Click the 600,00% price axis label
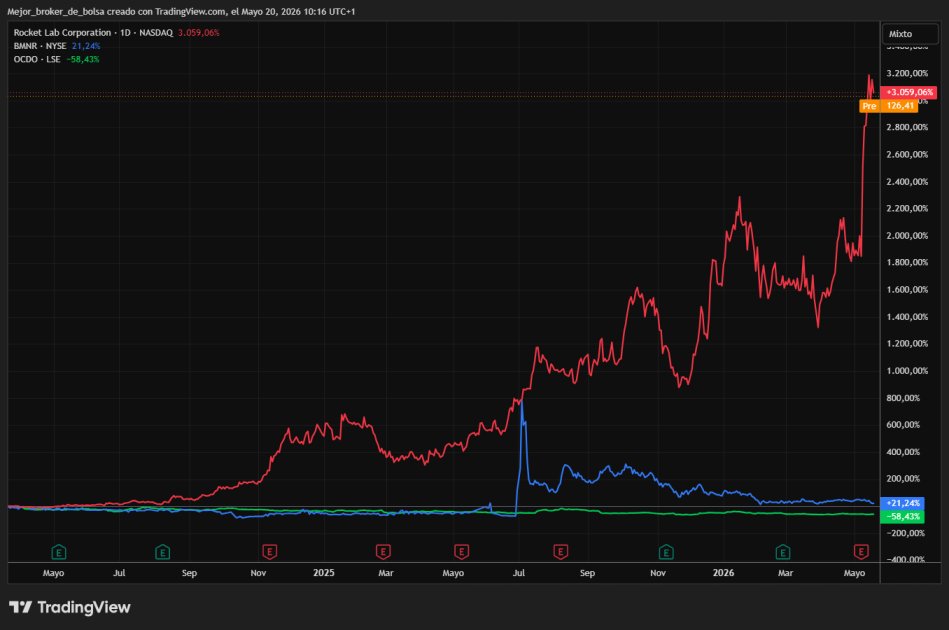949x630 pixels. click(x=903, y=424)
